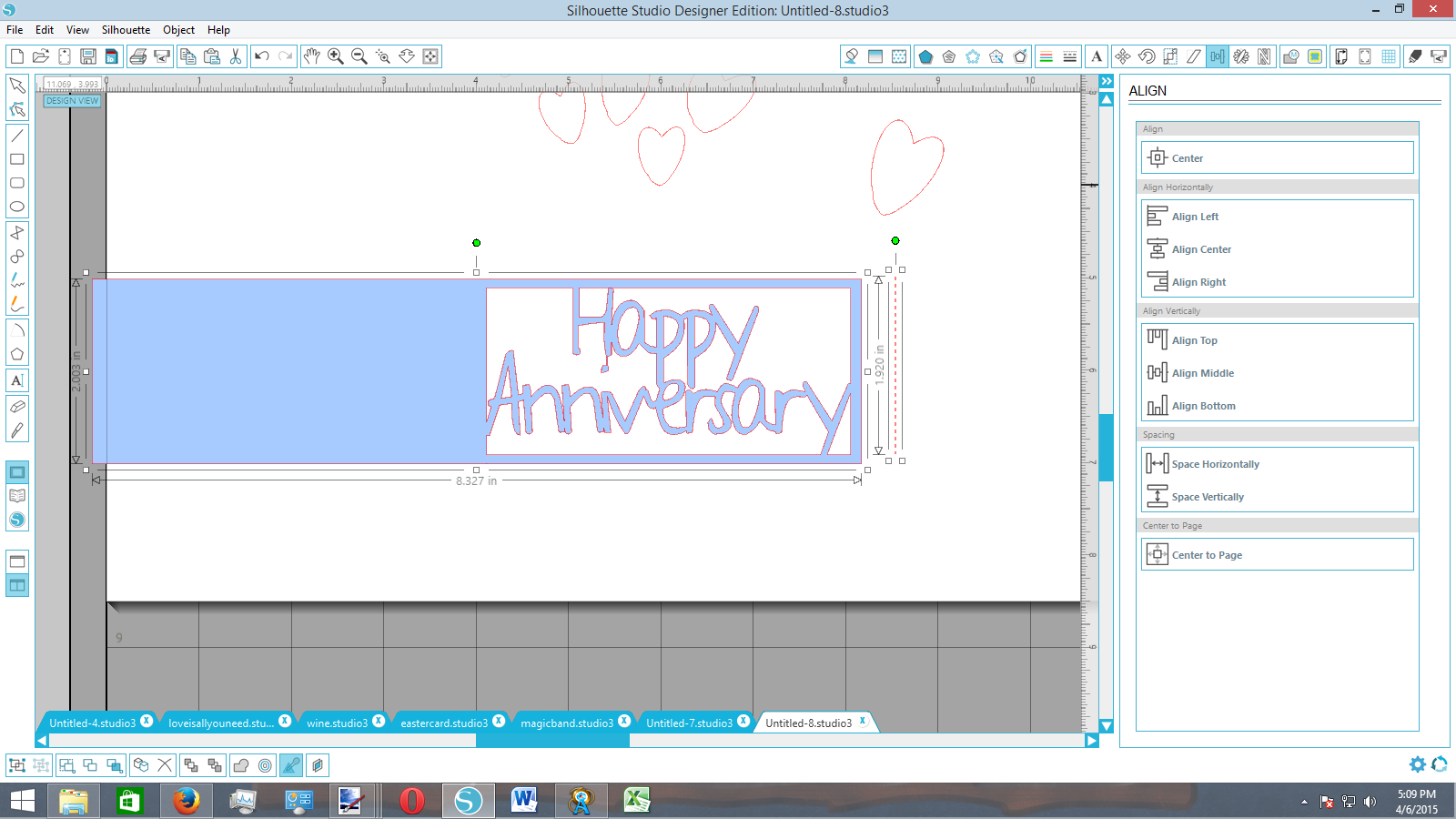
Task: Open the Fill Color bucket panel
Action: coord(852,56)
